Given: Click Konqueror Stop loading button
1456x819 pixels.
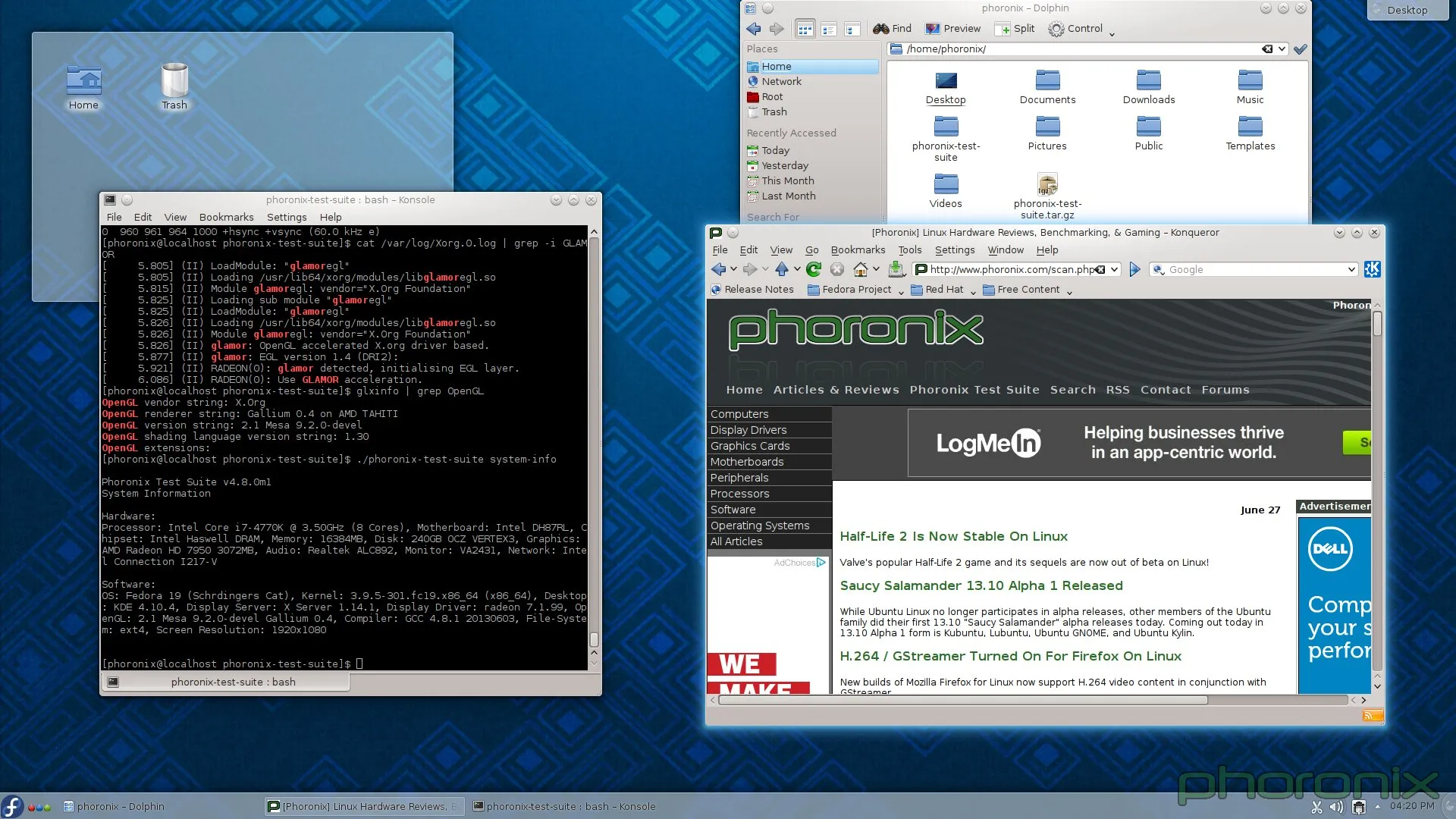Looking at the screenshot, I should [x=837, y=269].
